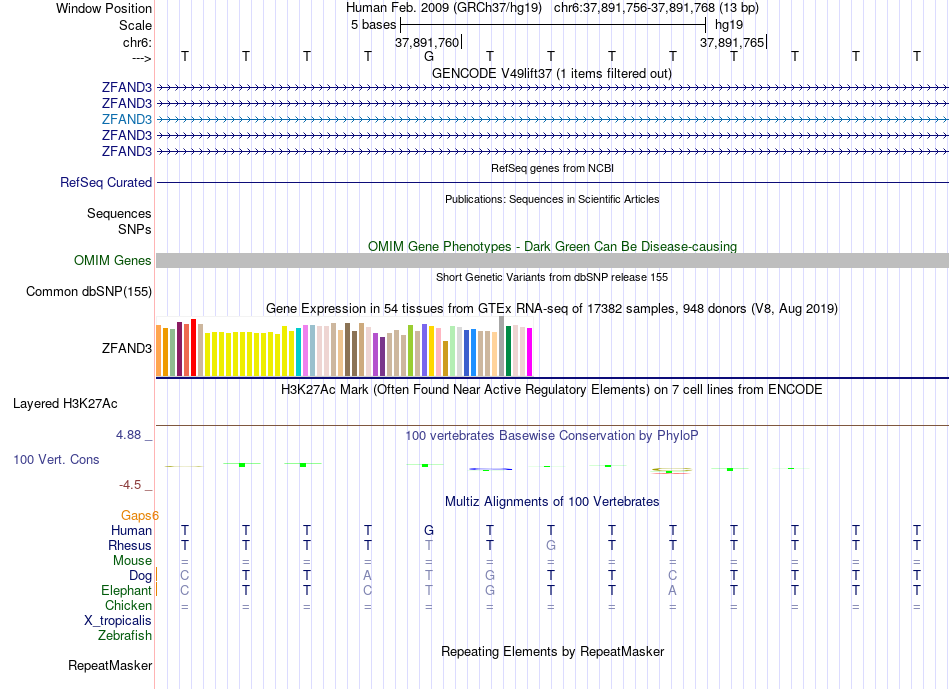This screenshot has width=950, height=689.
Task: Click the chr6: ruler label
Action: point(137,42)
